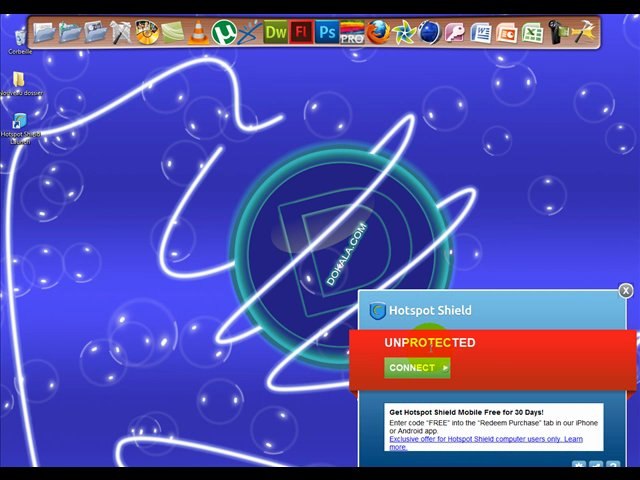Close the Hotspot Shield popup with X
Screen dimensions: 640x480
pos(626,291)
